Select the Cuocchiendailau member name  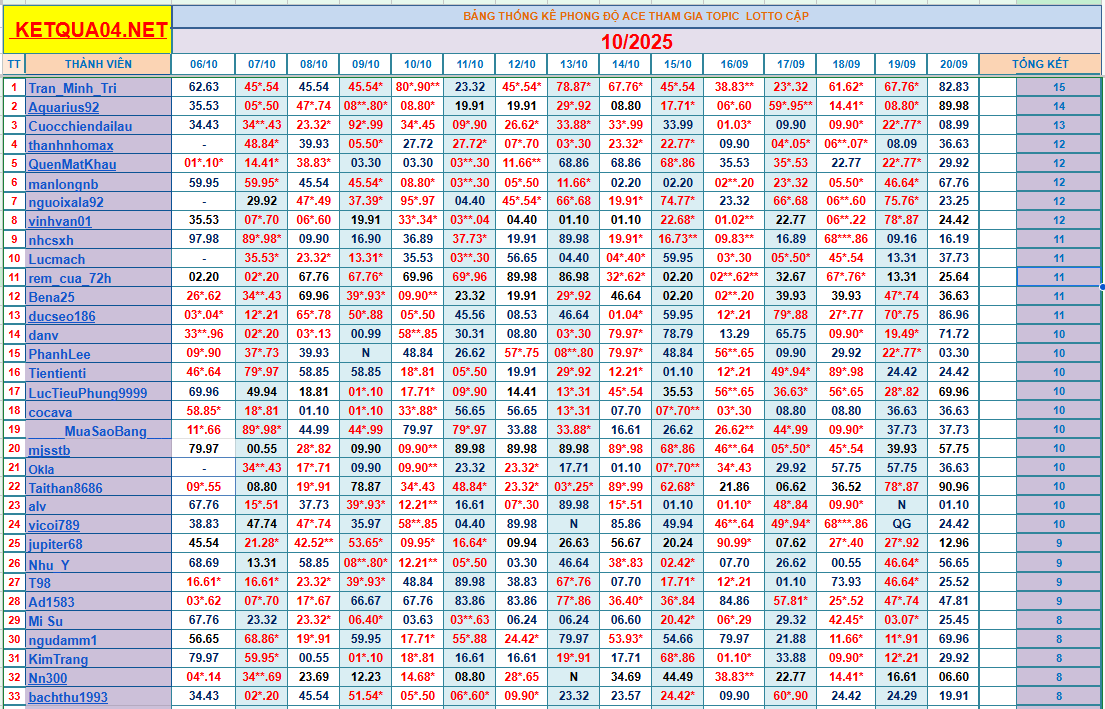click(x=80, y=126)
